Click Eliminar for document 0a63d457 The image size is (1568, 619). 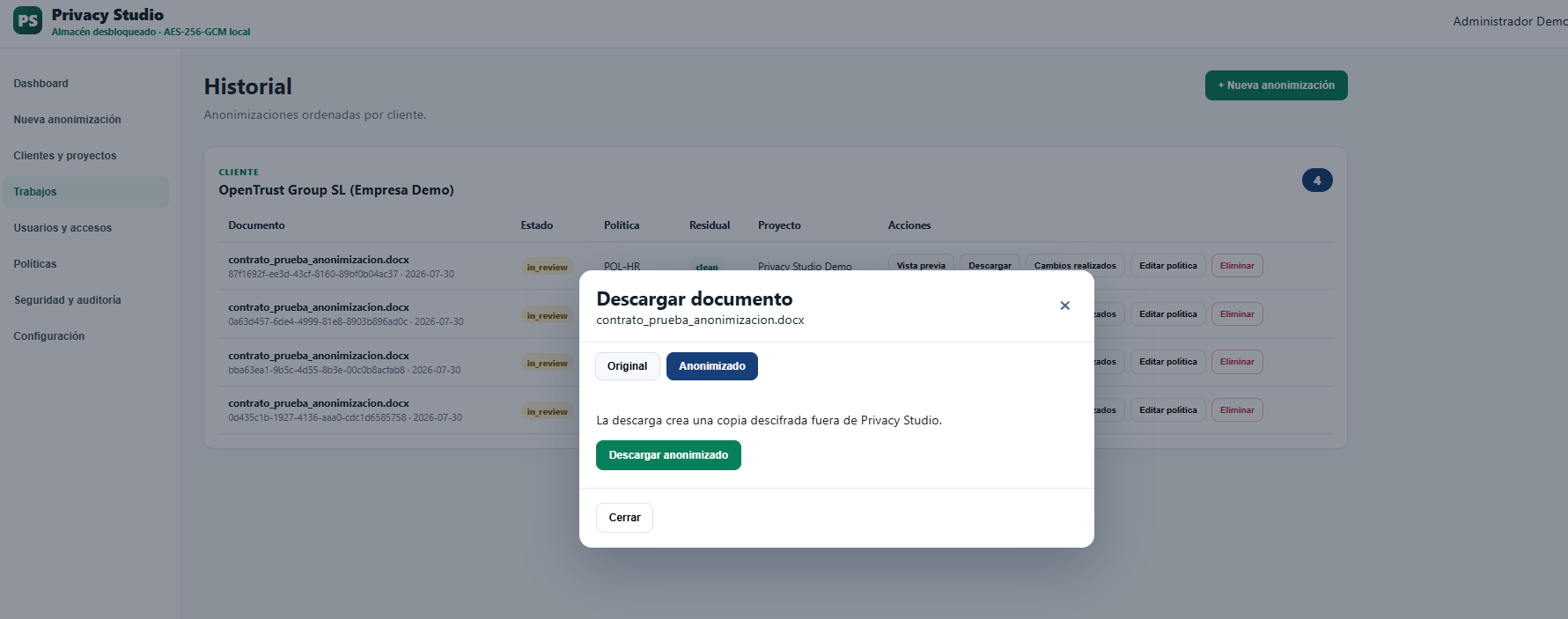pyautogui.click(x=1237, y=314)
